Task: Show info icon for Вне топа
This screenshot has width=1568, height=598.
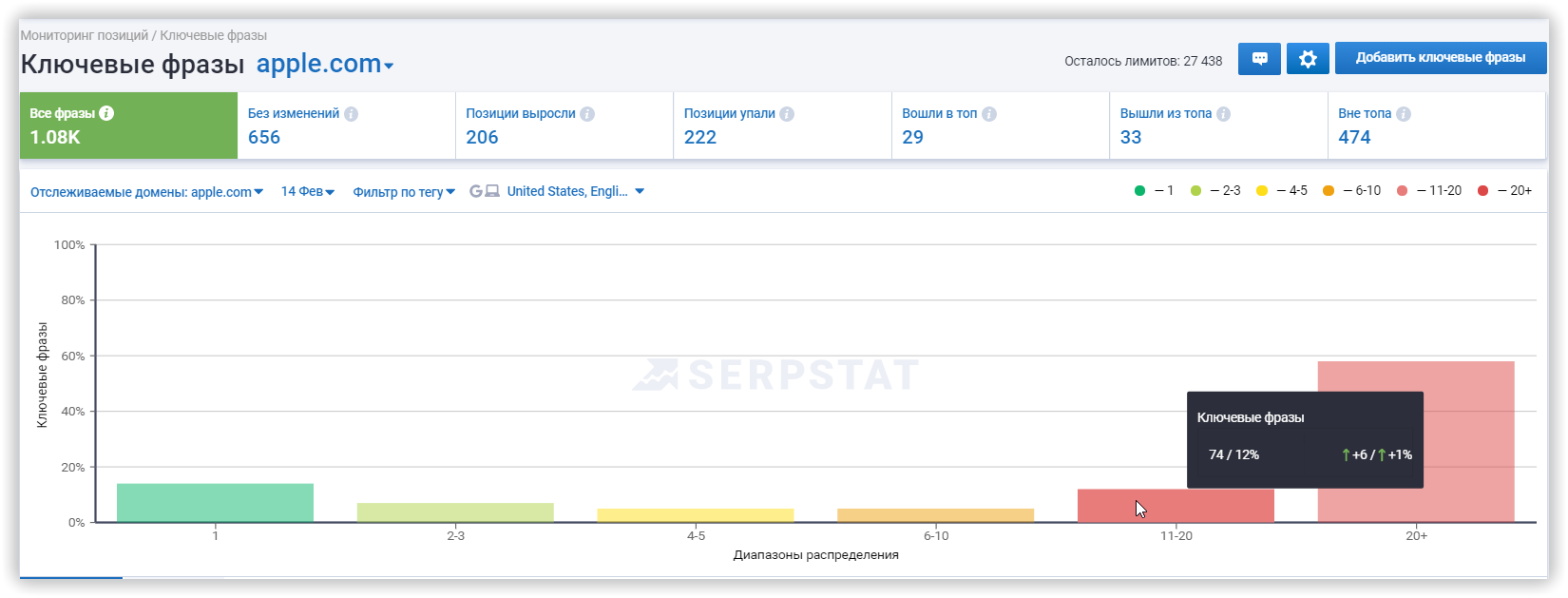Action: point(1404,114)
